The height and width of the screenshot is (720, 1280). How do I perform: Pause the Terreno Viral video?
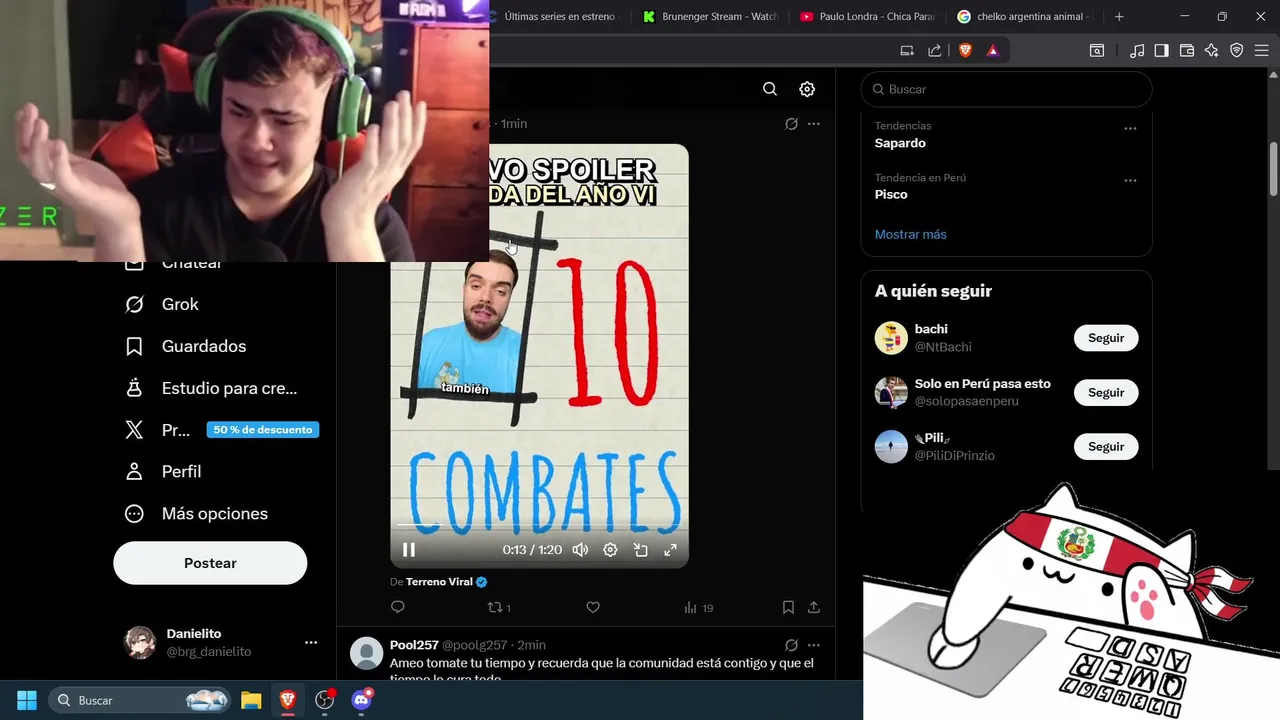(409, 549)
